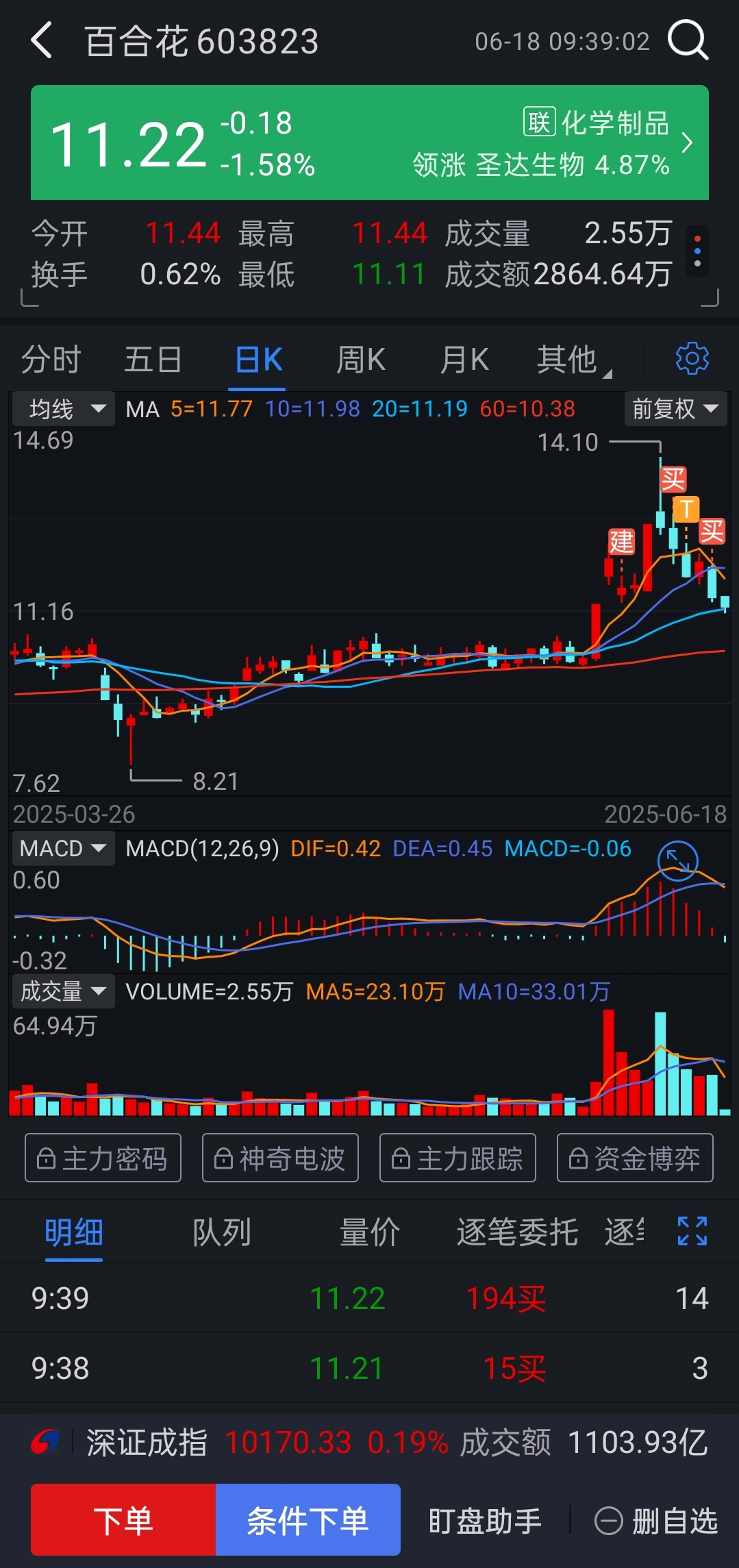
Task: Open the search magnifier icon
Action: click(x=688, y=40)
